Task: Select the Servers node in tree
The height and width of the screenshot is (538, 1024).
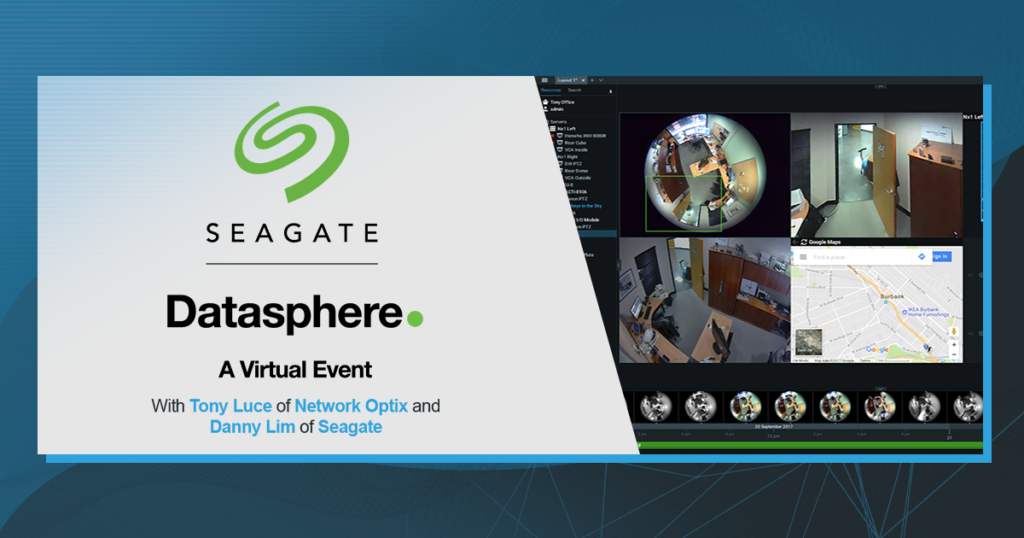Action: 558,122
